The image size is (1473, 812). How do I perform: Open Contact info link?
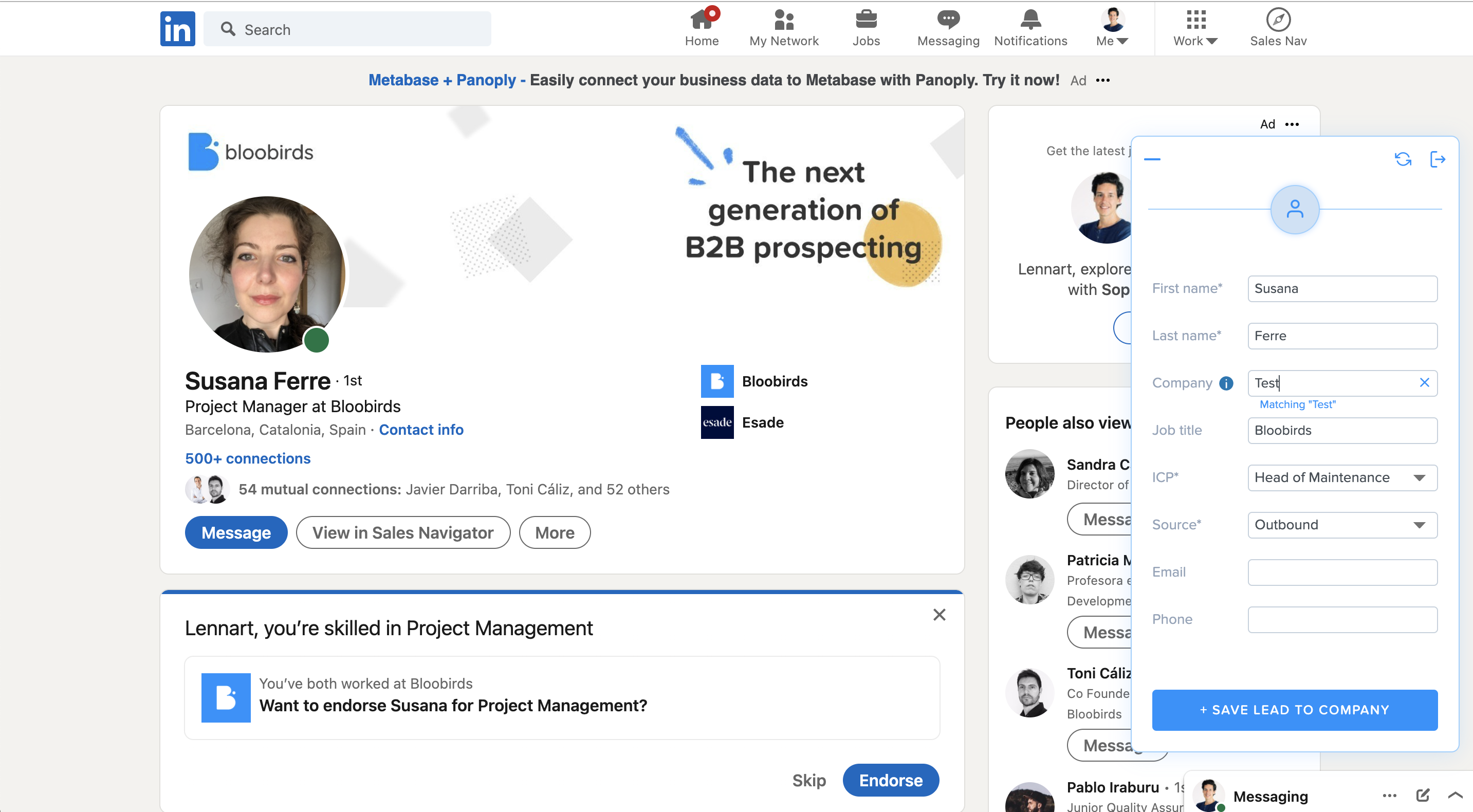click(x=421, y=430)
